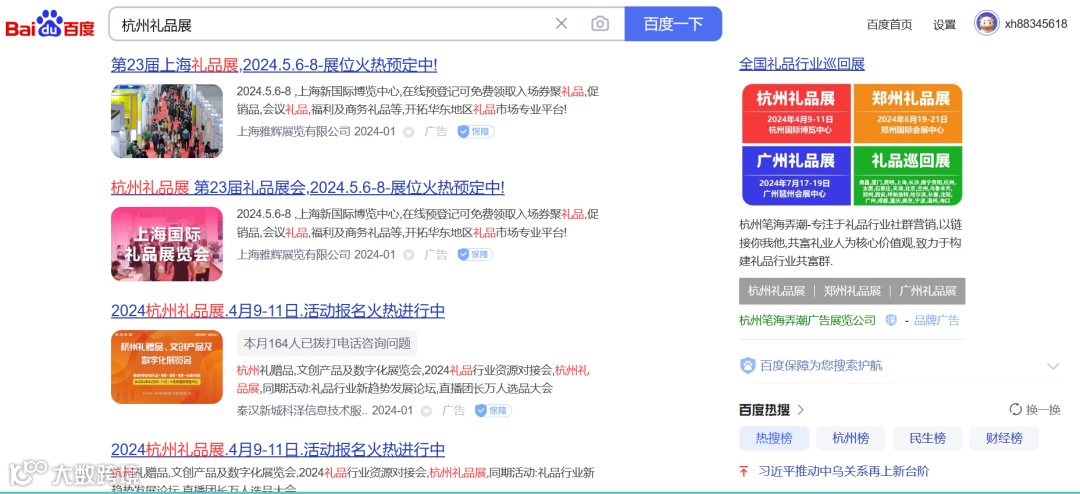Click the shield icon beside 百度保障为您搜索护航
This screenshot has height=494, width=1080.
click(747, 365)
